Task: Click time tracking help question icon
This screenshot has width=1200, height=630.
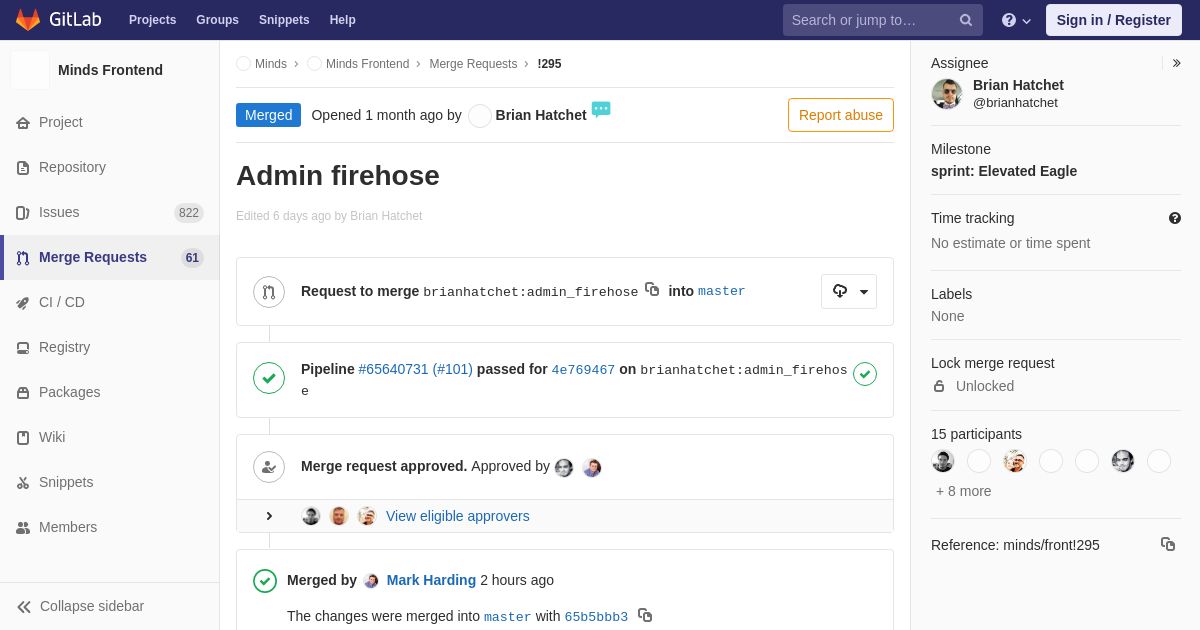Action: pyautogui.click(x=1175, y=218)
